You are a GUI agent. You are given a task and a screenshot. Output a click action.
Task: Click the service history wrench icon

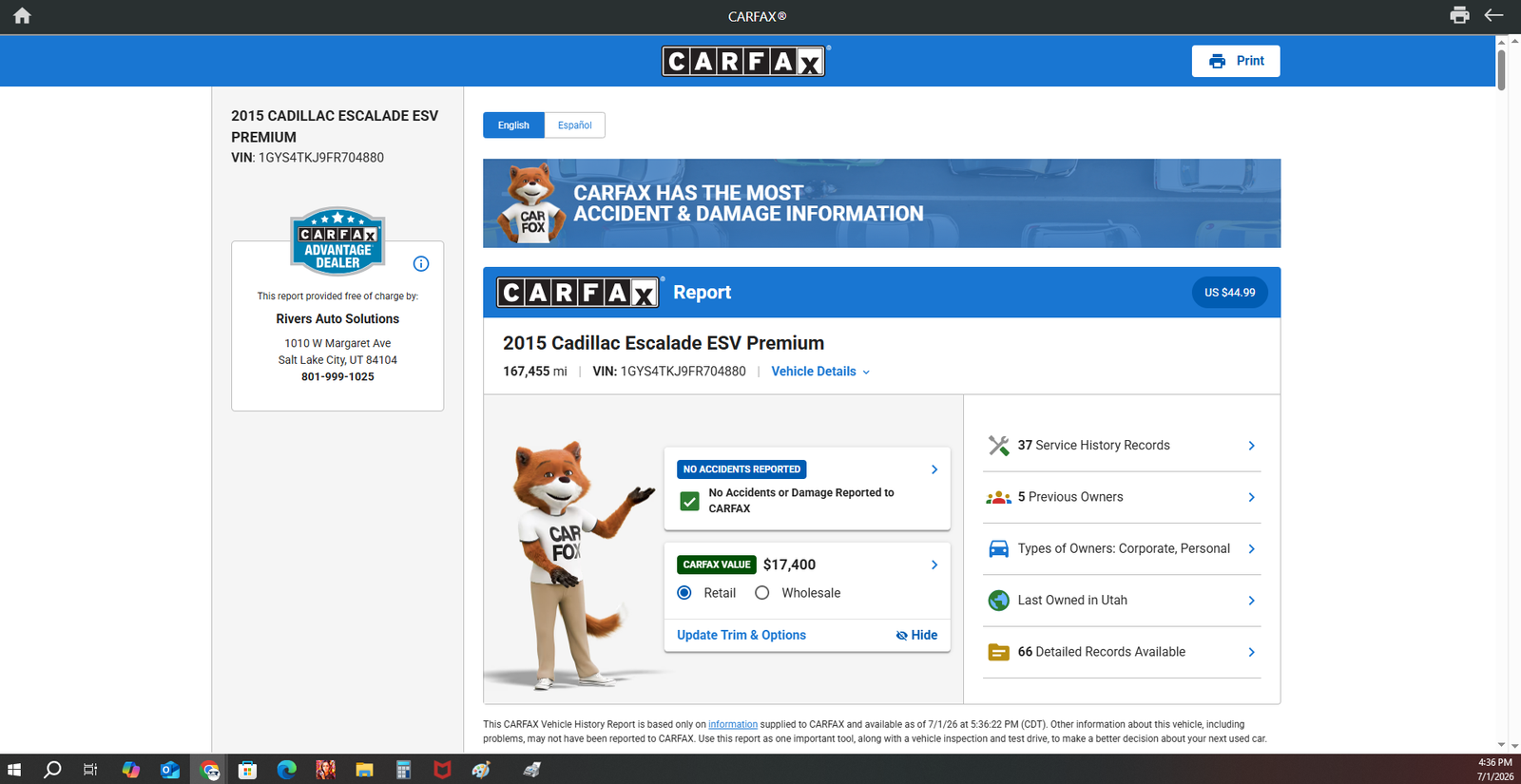[x=998, y=446]
